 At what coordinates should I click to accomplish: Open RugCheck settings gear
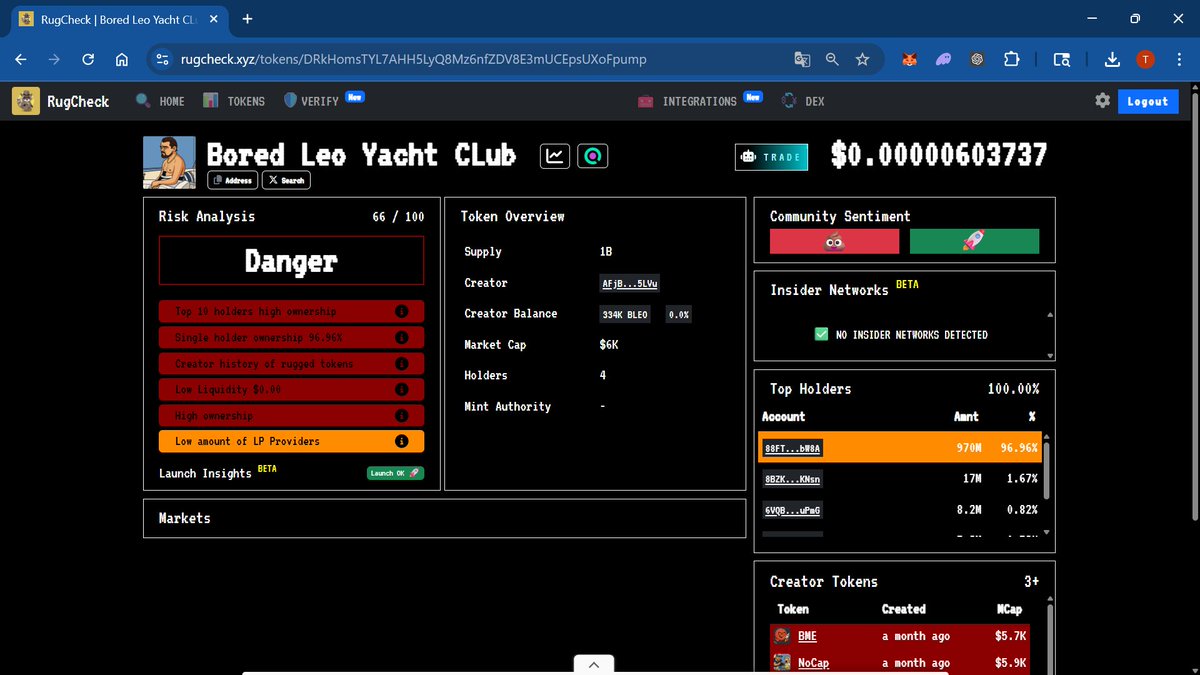coord(1102,101)
